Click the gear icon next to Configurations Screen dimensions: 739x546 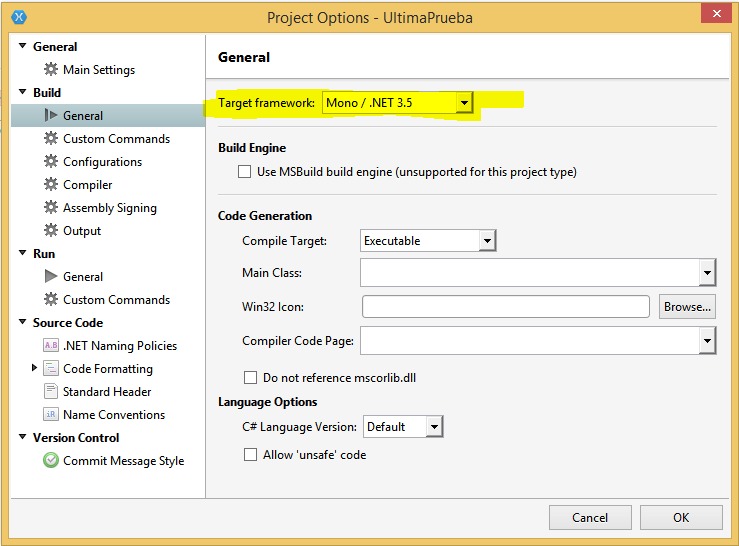point(51,162)
